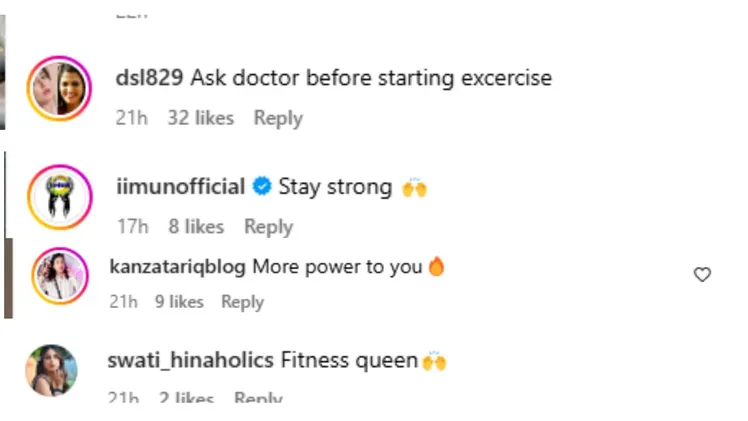748x421 pixels.
Task: View the 9 likes on kanzatariqblog's comment
Action: 180,302
